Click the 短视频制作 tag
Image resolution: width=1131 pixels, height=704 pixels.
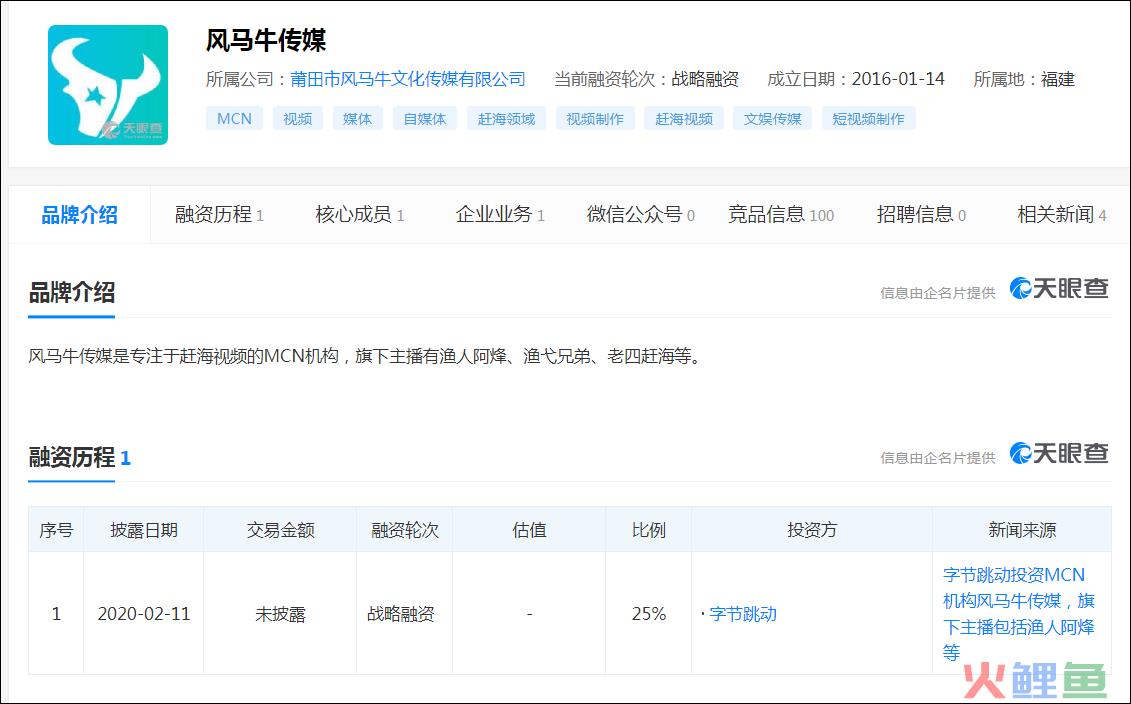point(869,119)
